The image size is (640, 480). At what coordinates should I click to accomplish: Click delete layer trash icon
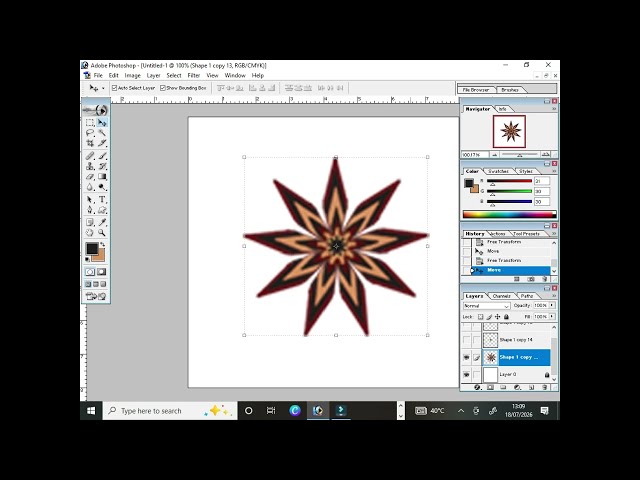click(x=544, y=387)
